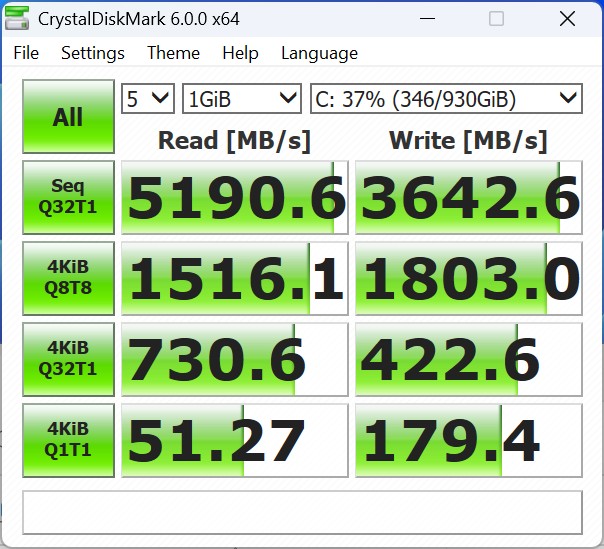Click the sequential write result 3642.6
Screen dimensions: 604x549
click(469, 198)
